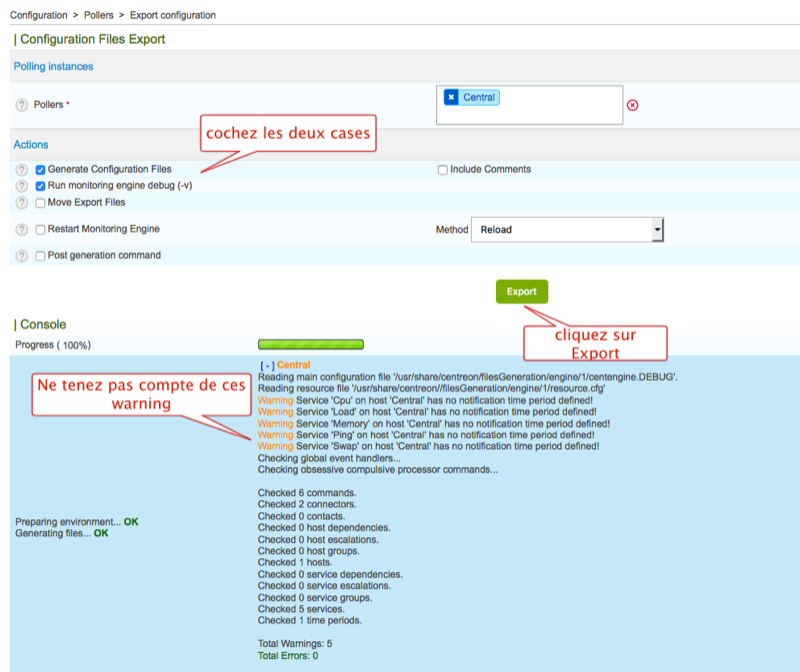Check the Include Comments option
The height and width of the screenshot is (672, 800).
(x=443, y=170)
